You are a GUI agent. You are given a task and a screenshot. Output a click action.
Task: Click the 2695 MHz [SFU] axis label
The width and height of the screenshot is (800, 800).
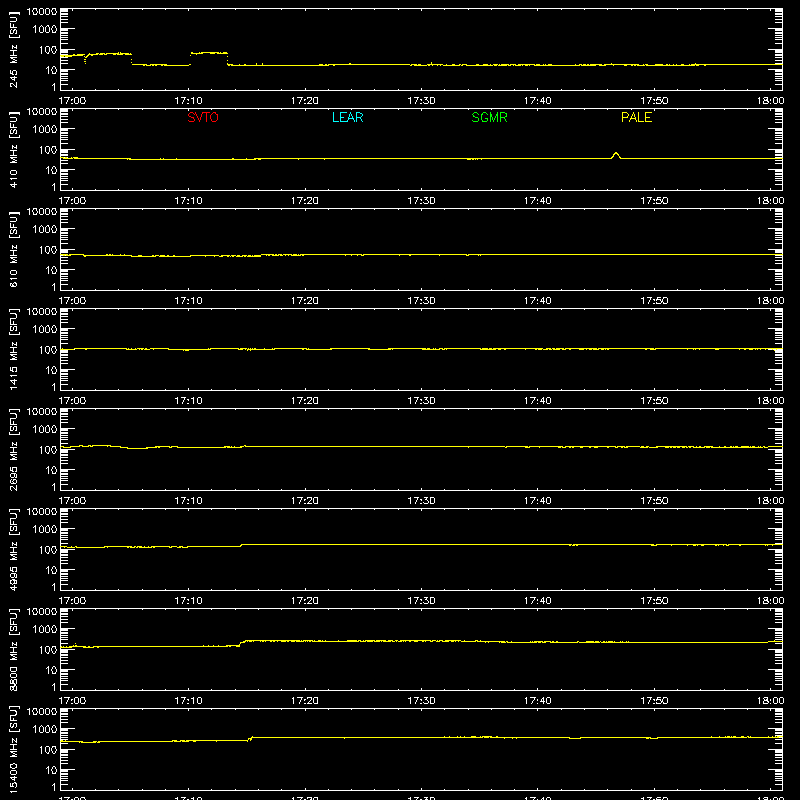click(14, 449)
